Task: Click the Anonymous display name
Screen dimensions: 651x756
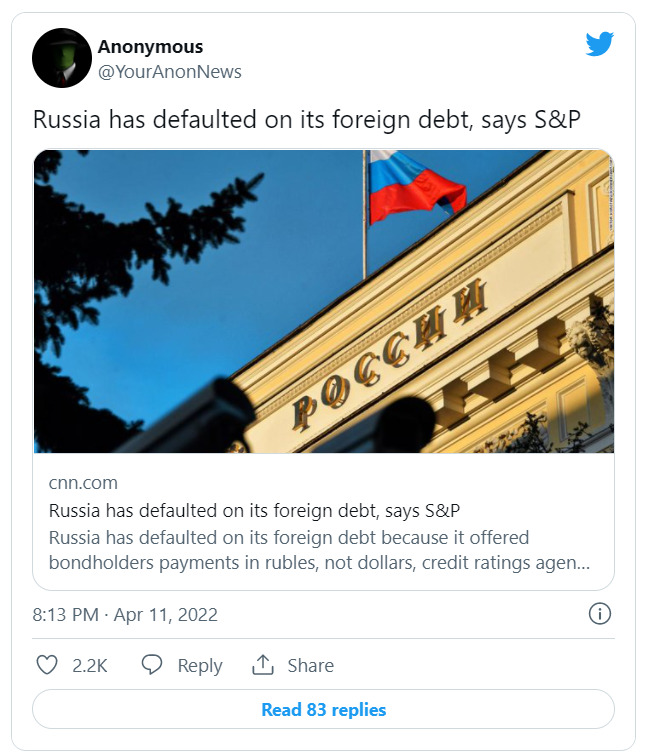Action: click(x=150, y=46)
